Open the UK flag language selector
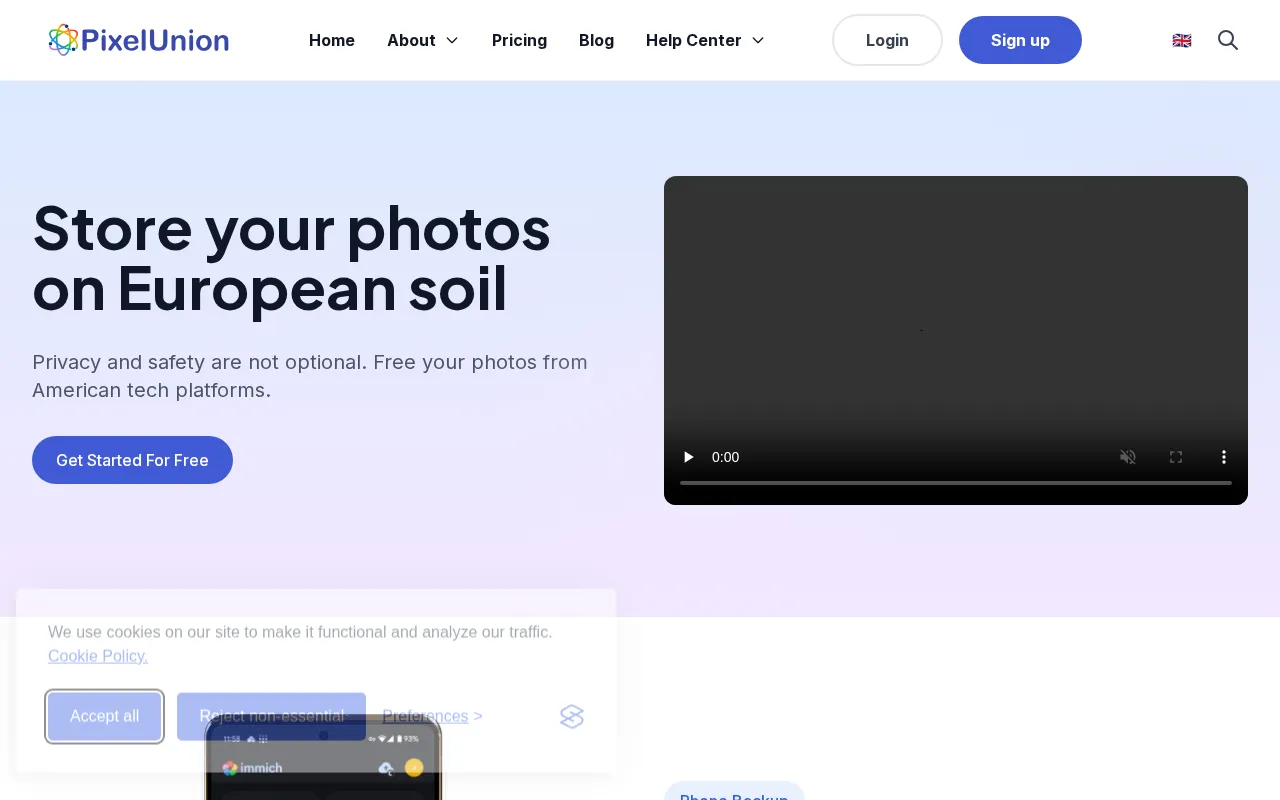The image size is (1280, 800). tap(1182, 40)
